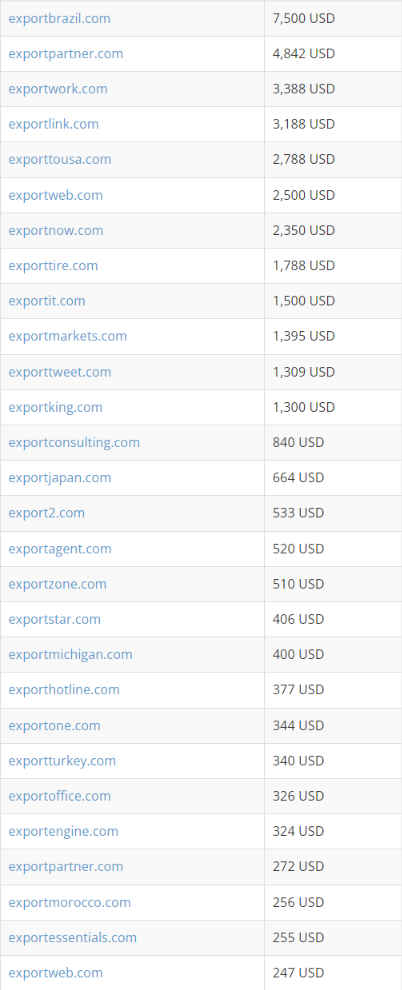Open the exportbrazil.com link
This screenshot has width=402, height=990.
point(59,18)
